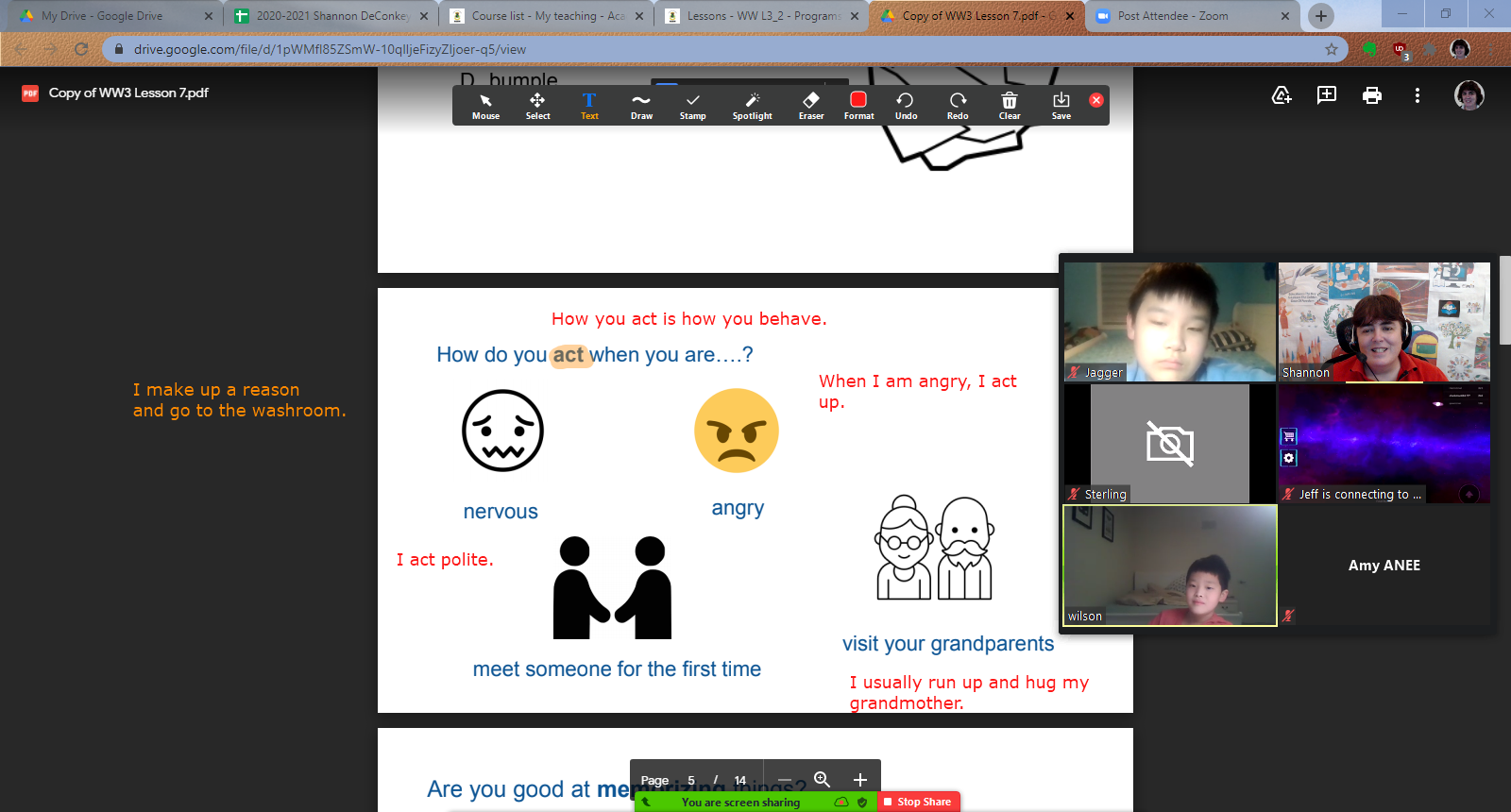The height and width of the screenshot is (812, 1511).
Task: Stop Share in Zoom
Action: (918, 802)
